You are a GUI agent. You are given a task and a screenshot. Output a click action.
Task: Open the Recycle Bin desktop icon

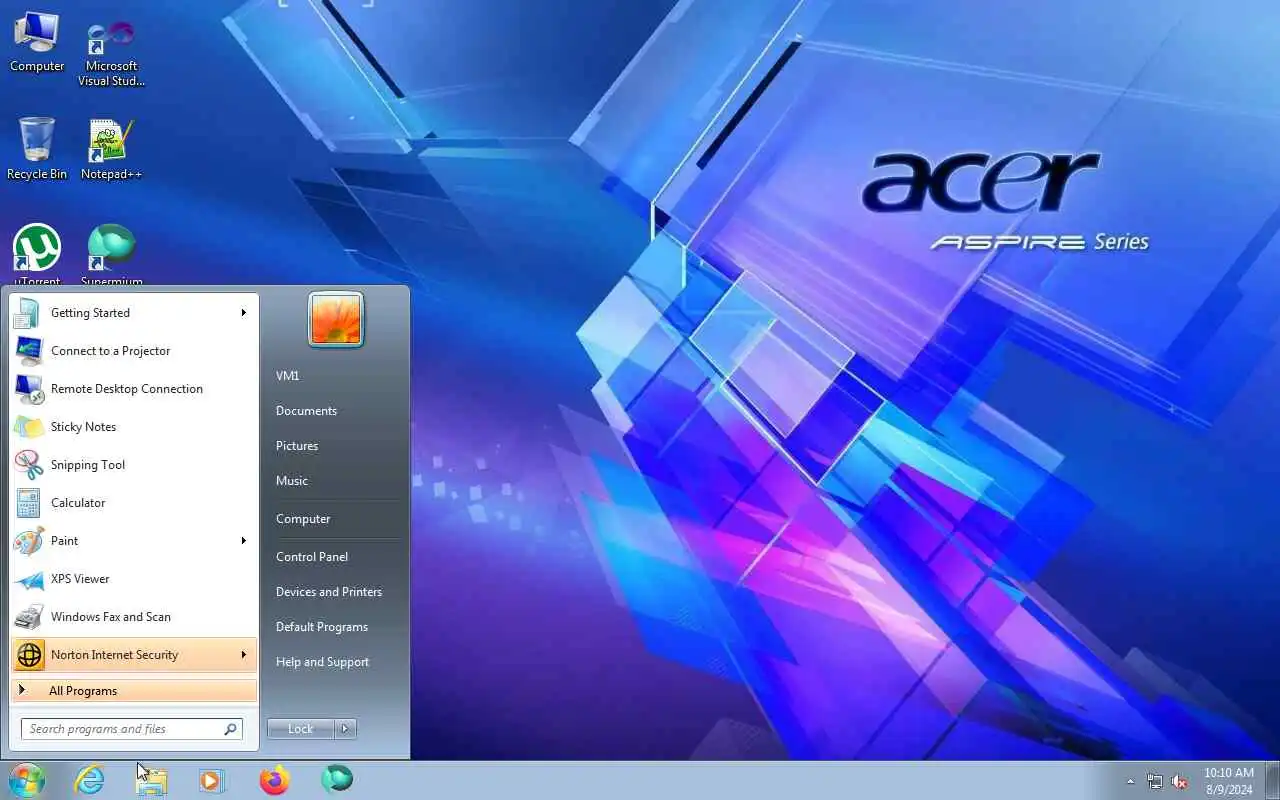point(37,149)
